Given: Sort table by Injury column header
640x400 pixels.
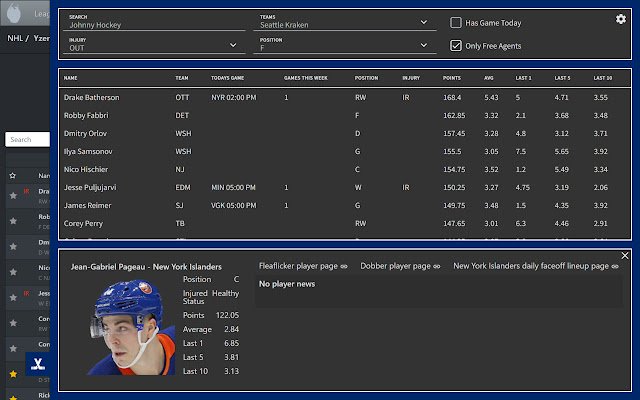Looking at the screenshot, I should pos(411,78).
